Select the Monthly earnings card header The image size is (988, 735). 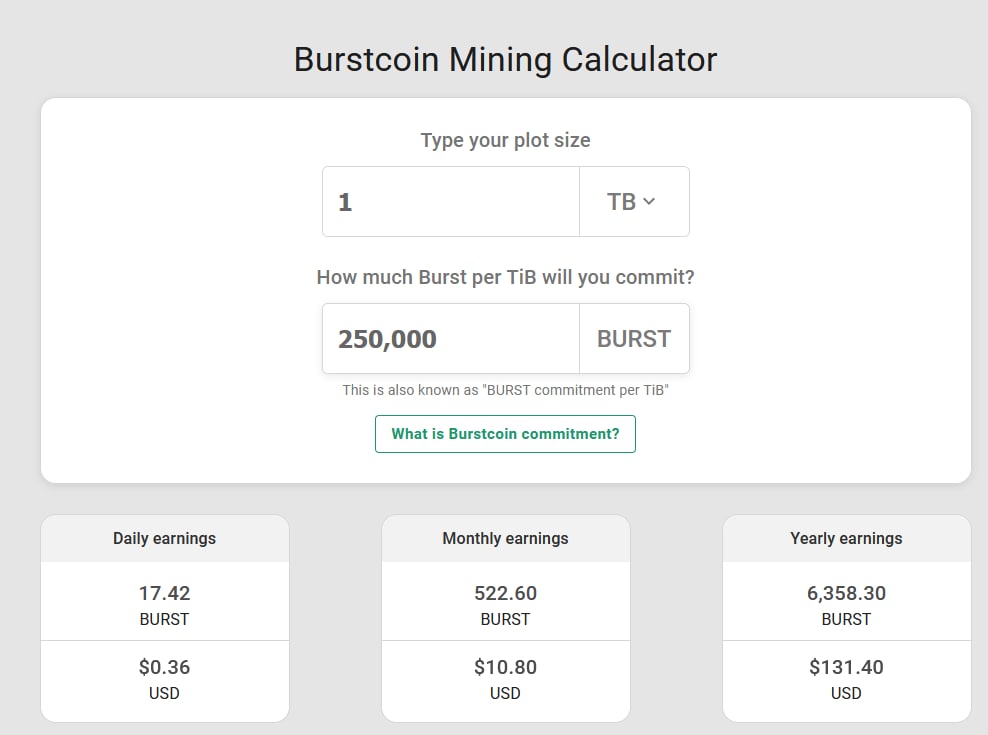point(505,538)
